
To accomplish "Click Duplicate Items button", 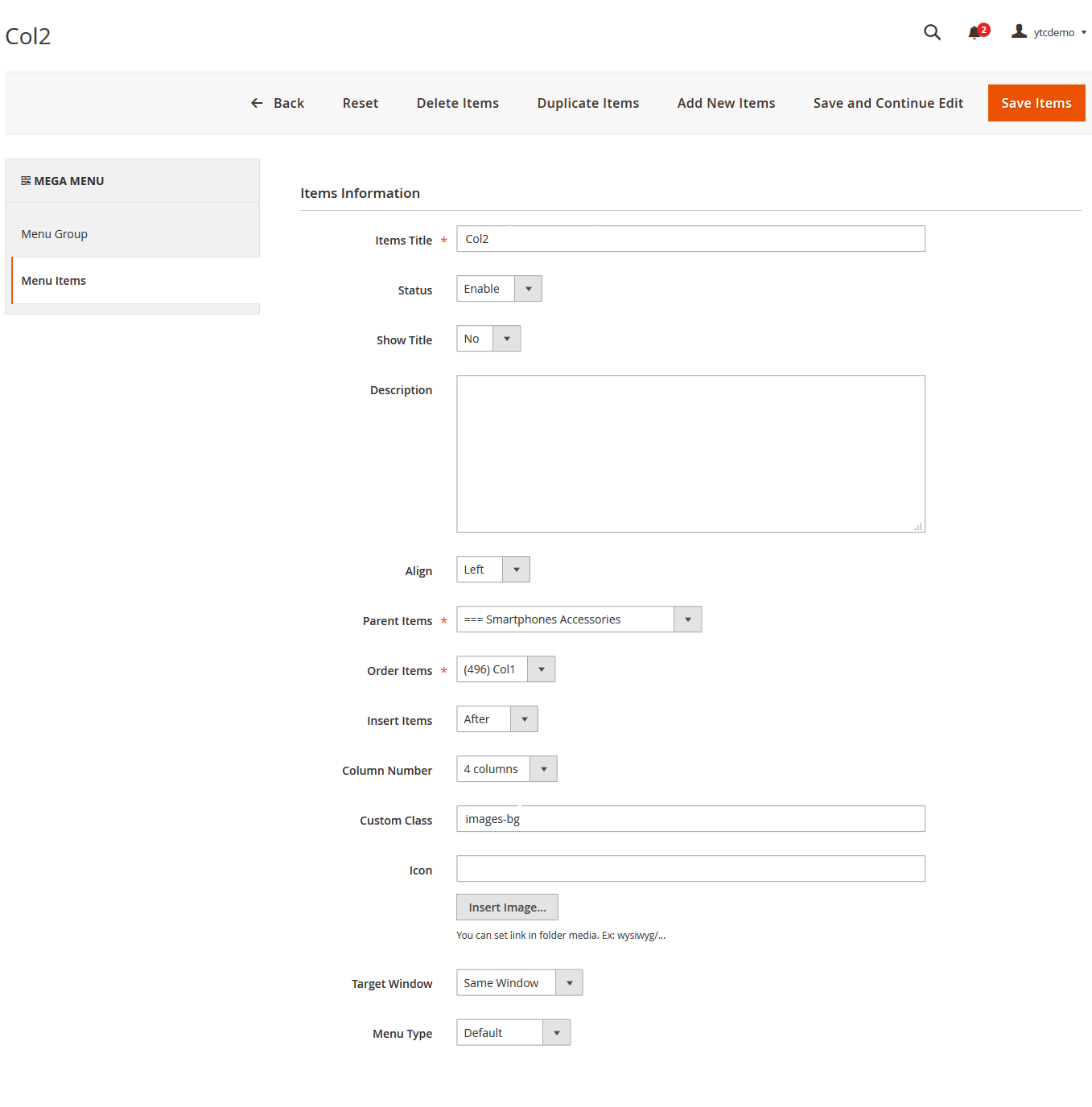I will click(588, 103).
